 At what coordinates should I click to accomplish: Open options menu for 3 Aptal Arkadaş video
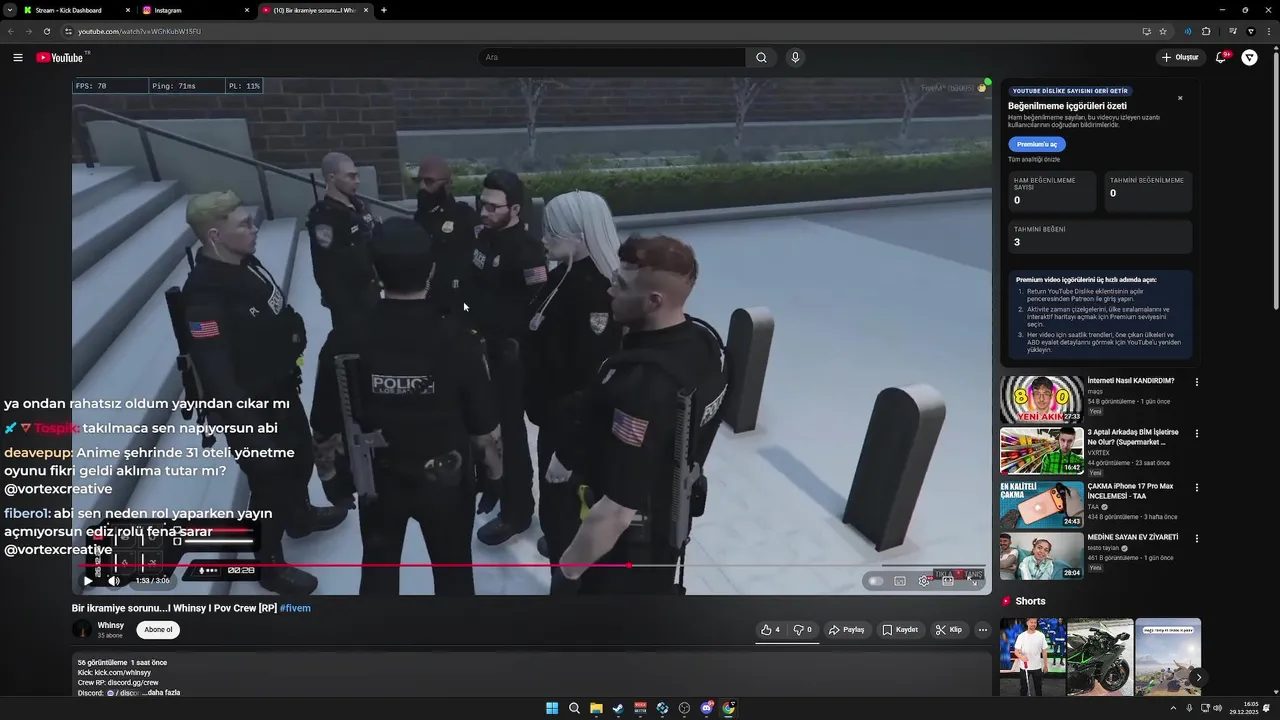pos(1197,434)
